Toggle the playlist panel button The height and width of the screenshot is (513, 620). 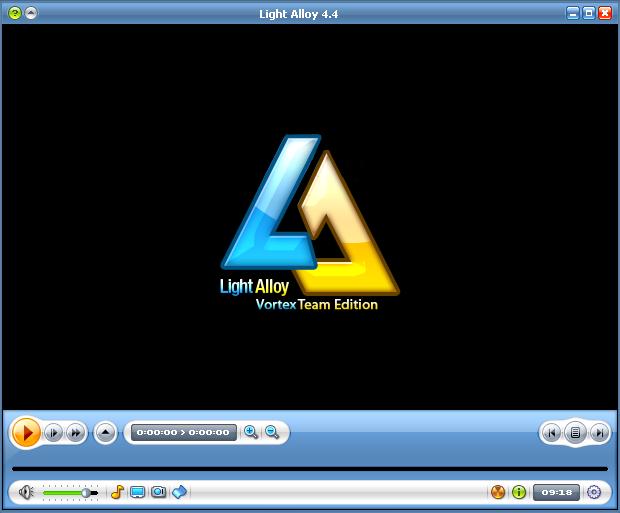pos(575,433)
